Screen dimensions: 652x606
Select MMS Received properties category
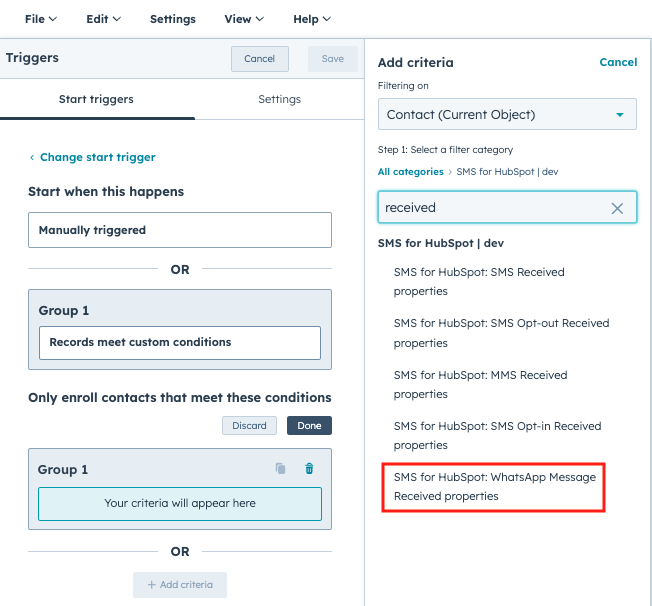click(480, 385)
